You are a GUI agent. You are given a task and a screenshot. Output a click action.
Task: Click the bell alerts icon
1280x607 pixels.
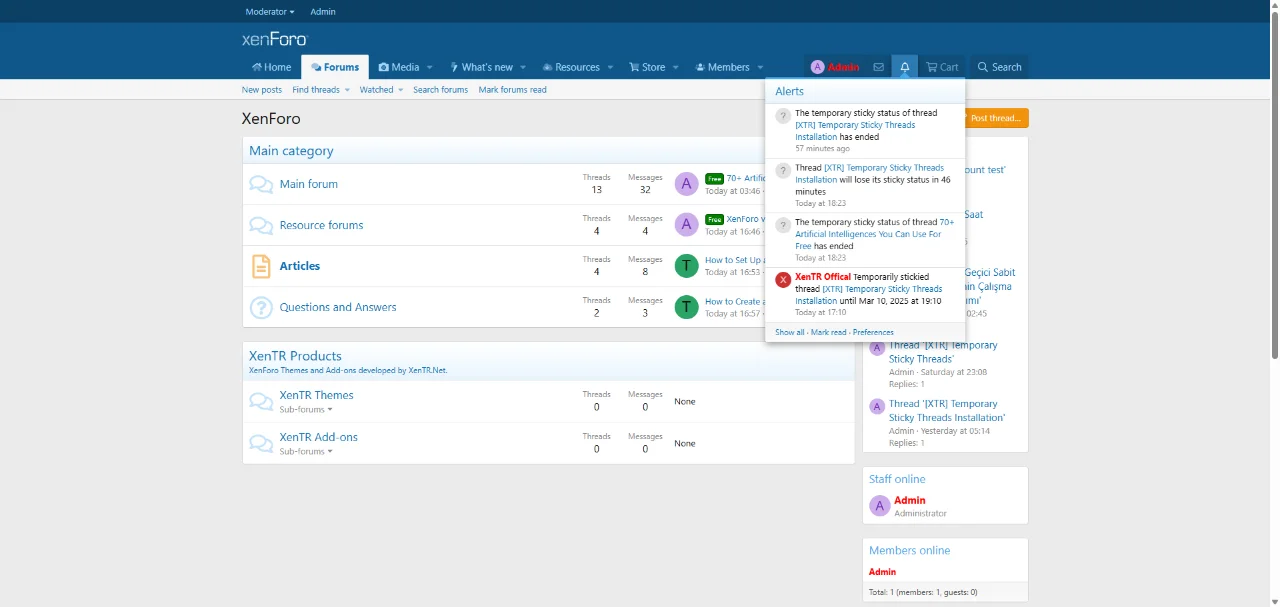point(904,67)
